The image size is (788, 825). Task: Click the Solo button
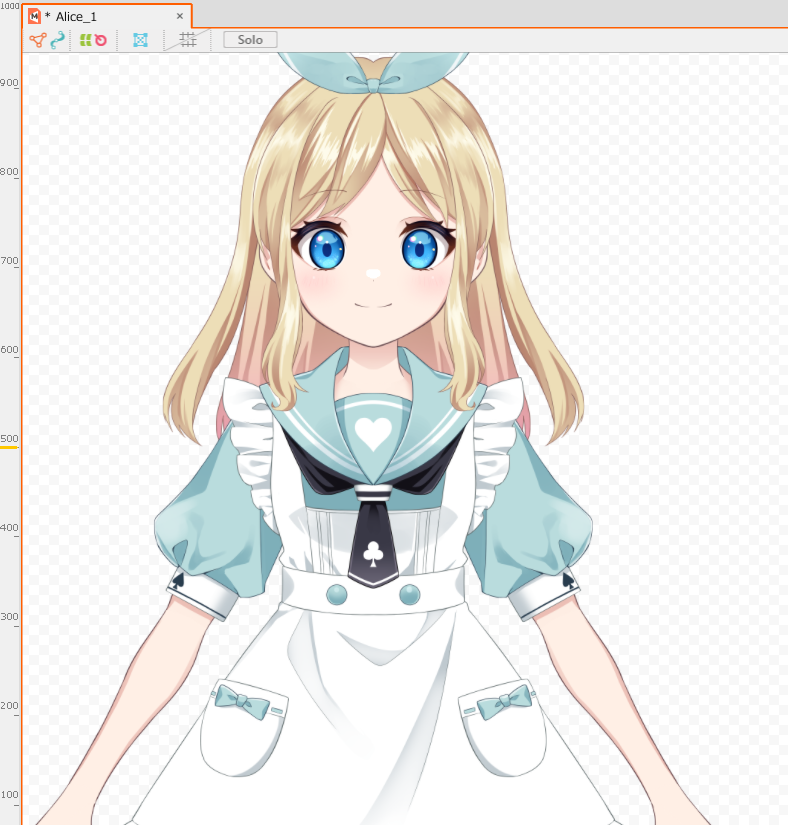pos(250,40)
